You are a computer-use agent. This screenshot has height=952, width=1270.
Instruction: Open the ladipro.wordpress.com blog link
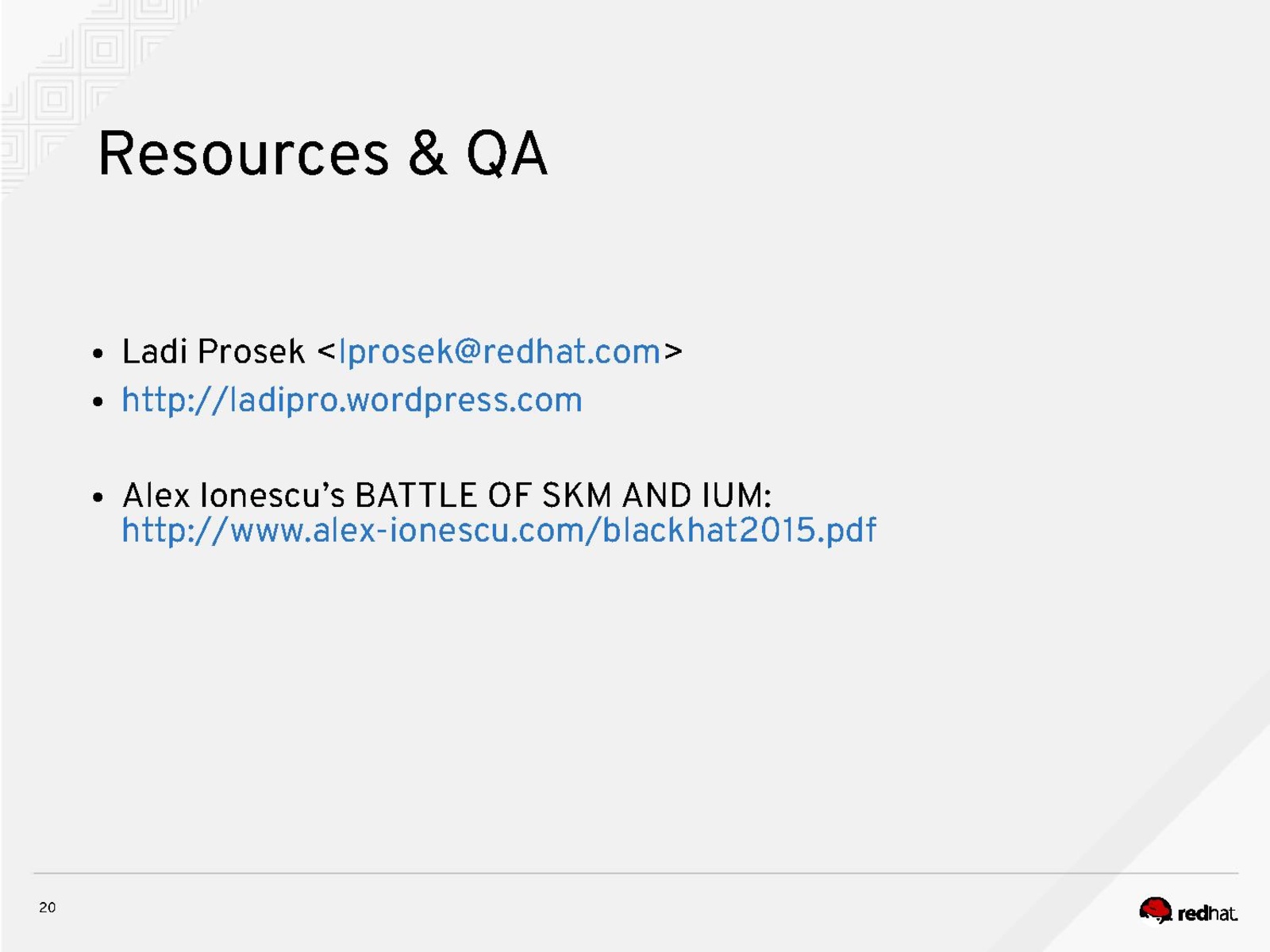[x=352, y=400]
